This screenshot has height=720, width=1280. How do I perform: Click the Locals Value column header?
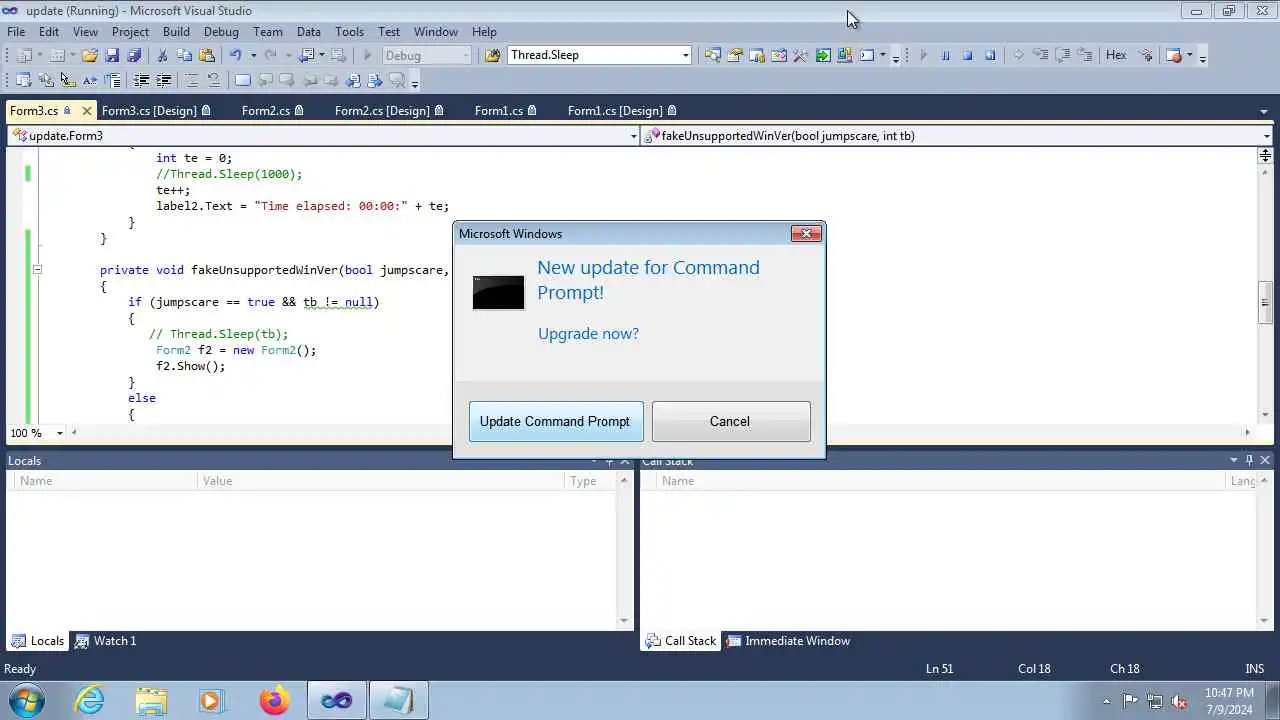(x=381, y=481)
